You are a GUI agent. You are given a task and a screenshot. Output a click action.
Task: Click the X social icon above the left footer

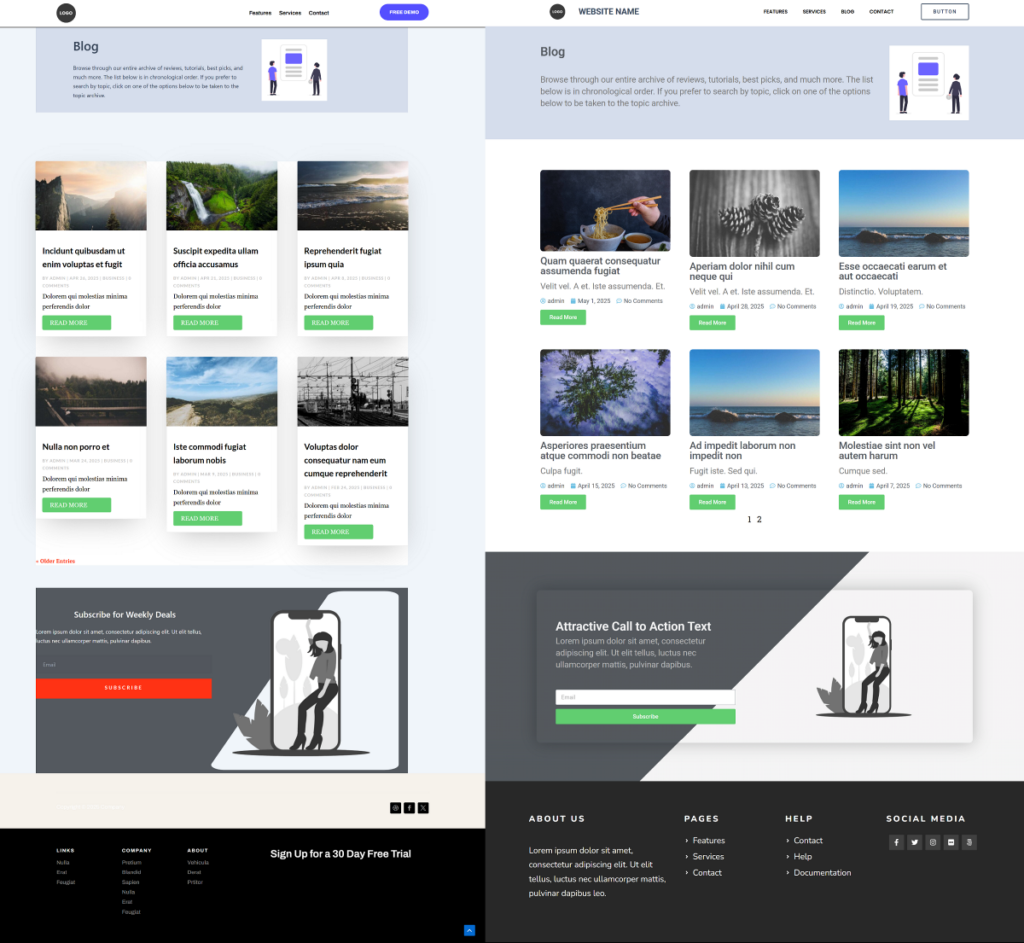click(423, 807)
